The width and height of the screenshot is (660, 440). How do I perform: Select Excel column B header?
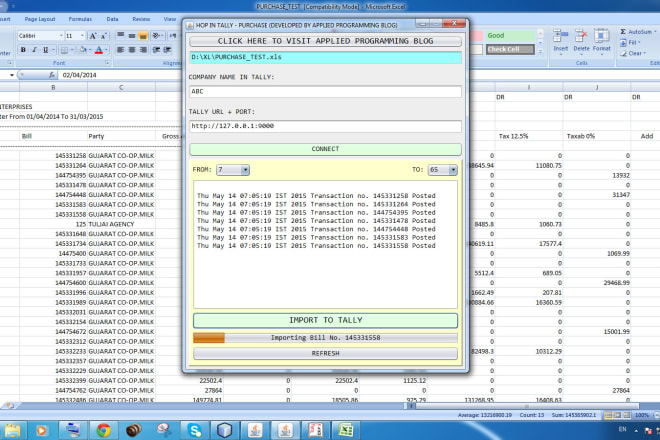(53, 88)
